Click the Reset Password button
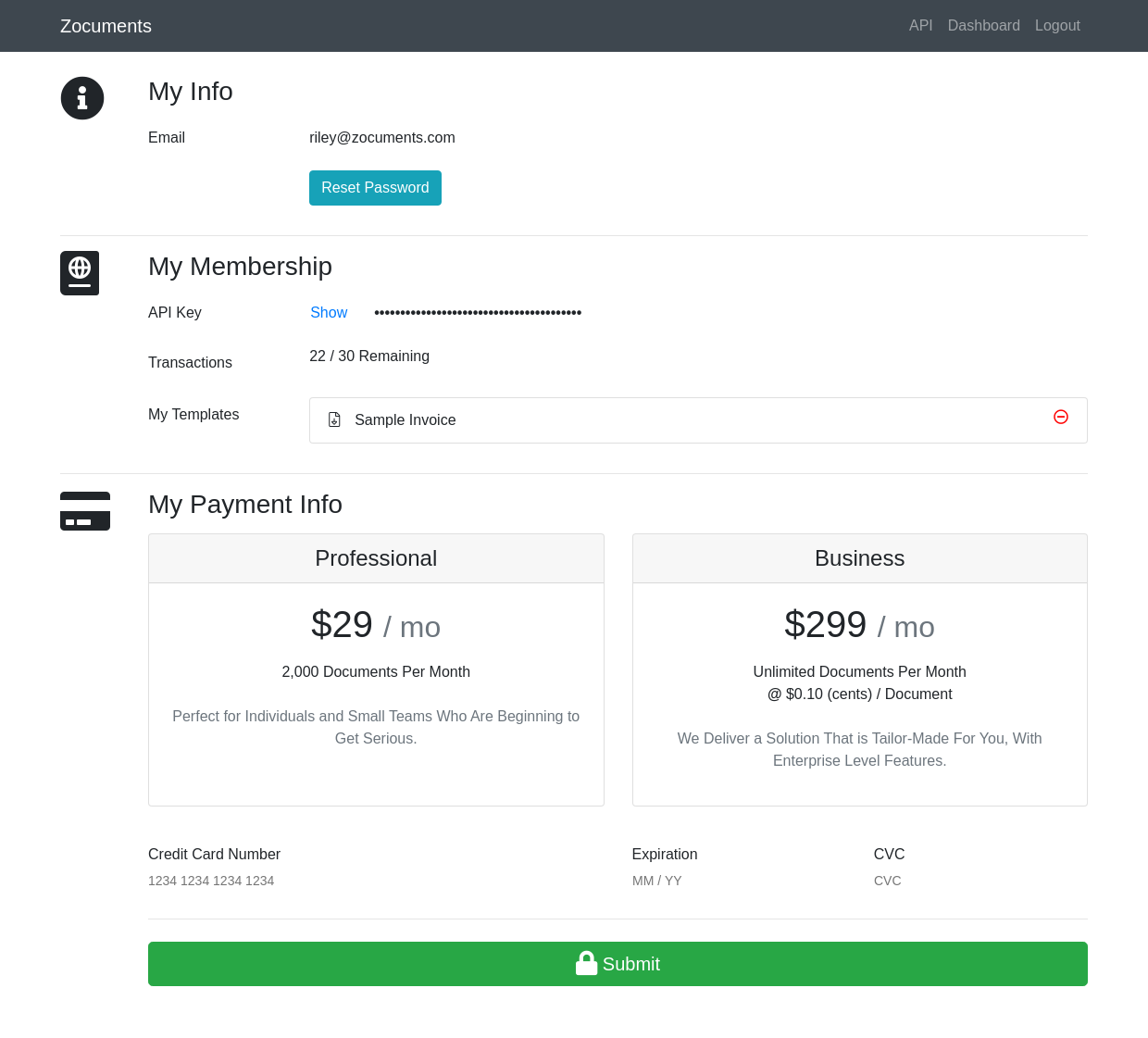Screen dimensions: 1148x1038 point(375,188)
